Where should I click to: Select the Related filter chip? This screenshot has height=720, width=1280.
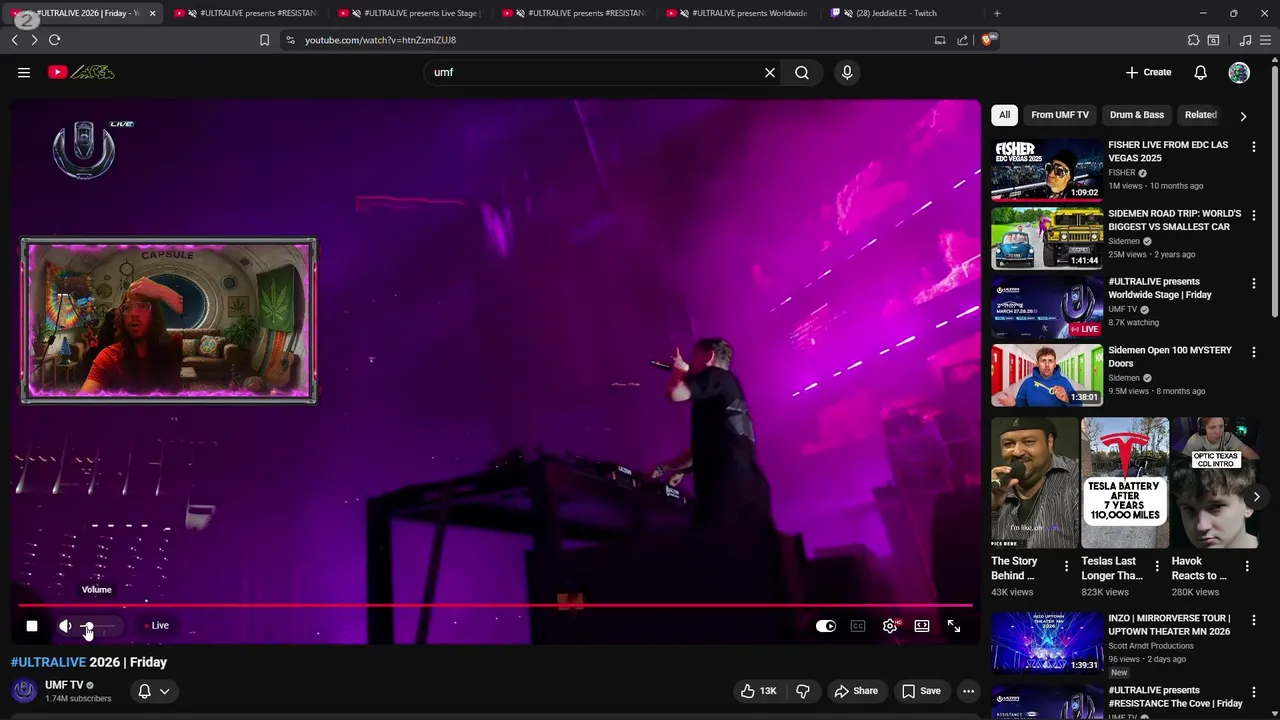[x=1200, y=115]
